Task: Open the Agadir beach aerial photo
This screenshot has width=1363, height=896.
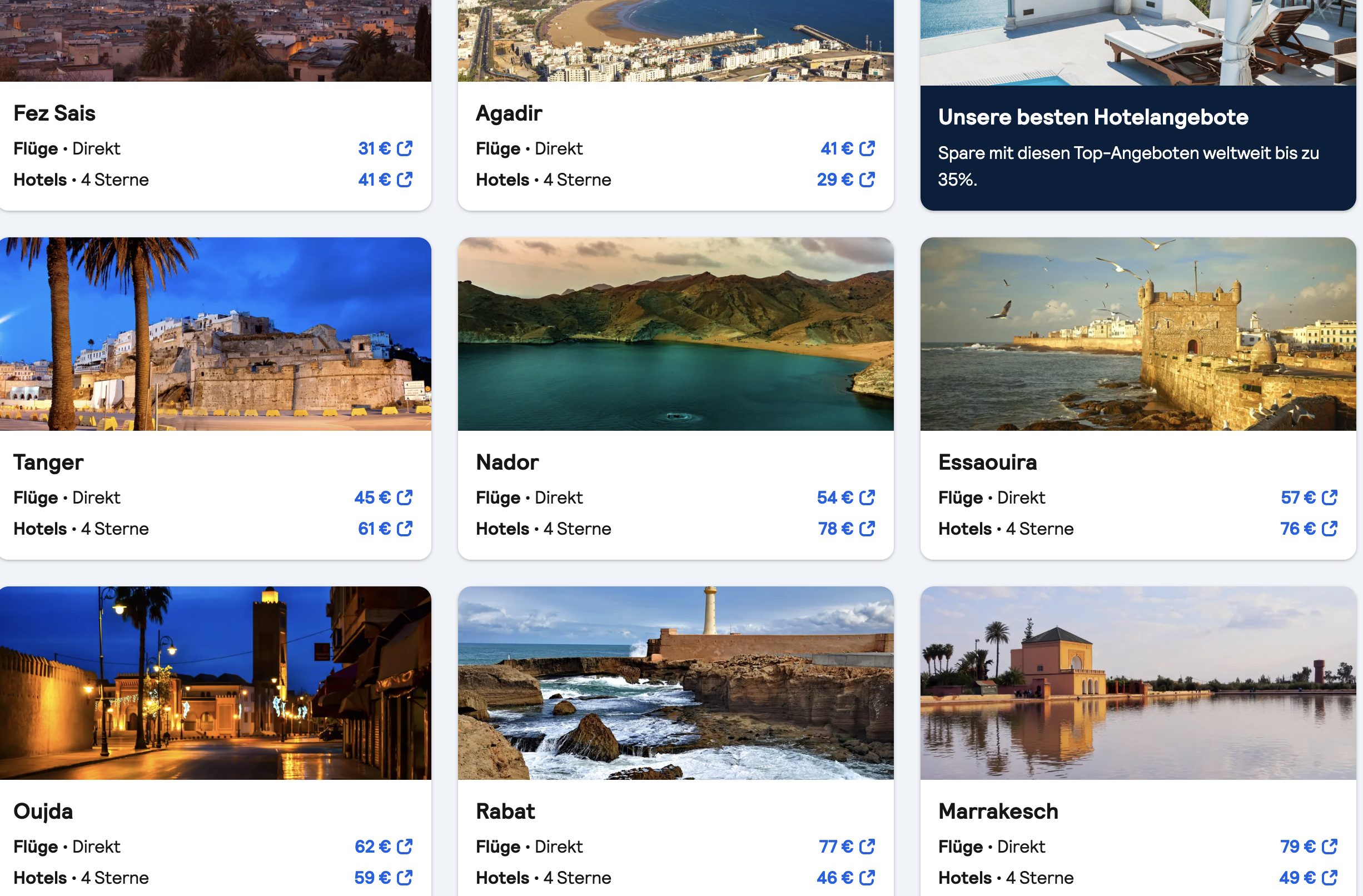Action: click(676, 41)
